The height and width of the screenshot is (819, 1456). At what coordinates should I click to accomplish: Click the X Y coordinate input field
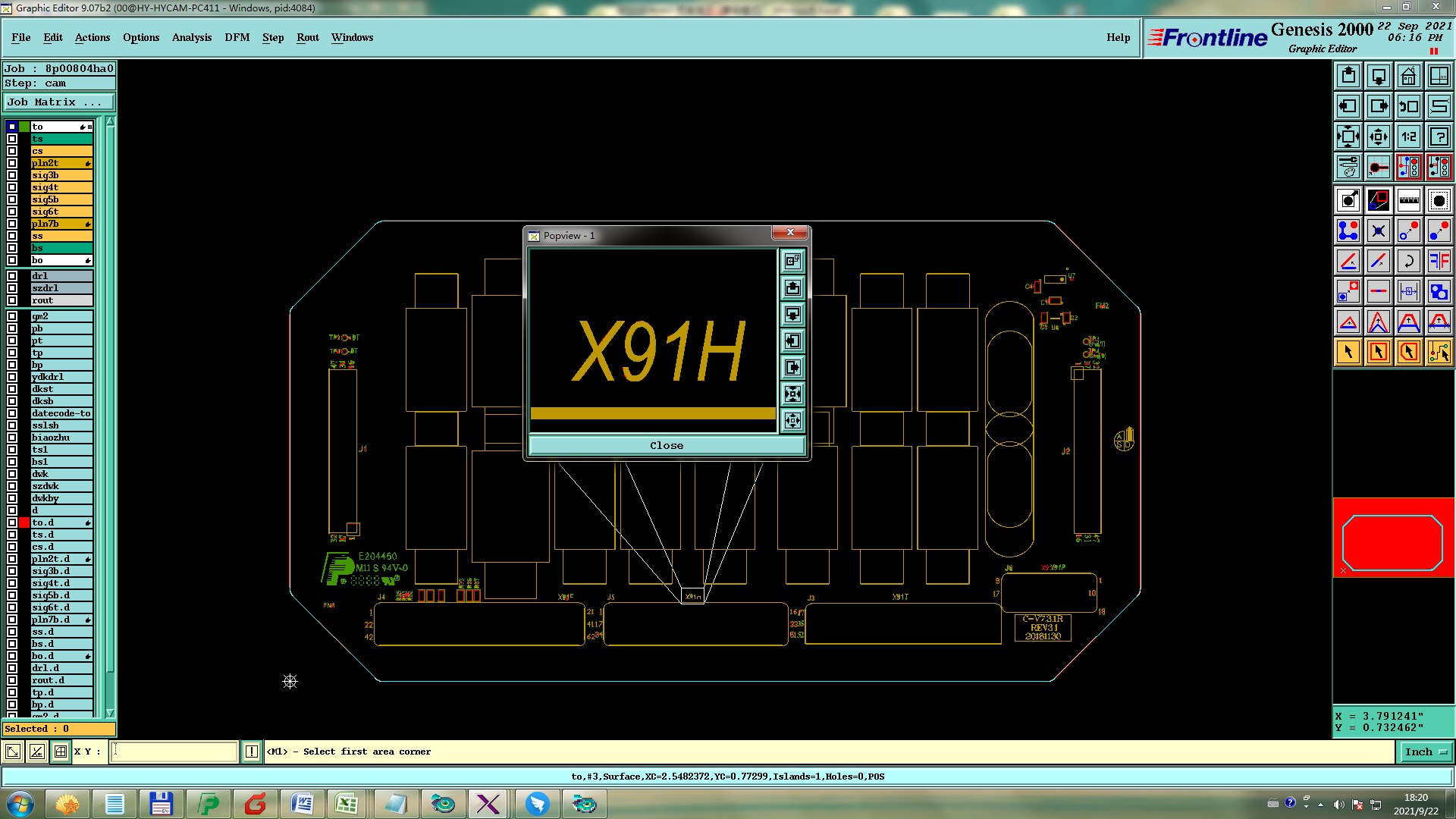click(174, 752)
